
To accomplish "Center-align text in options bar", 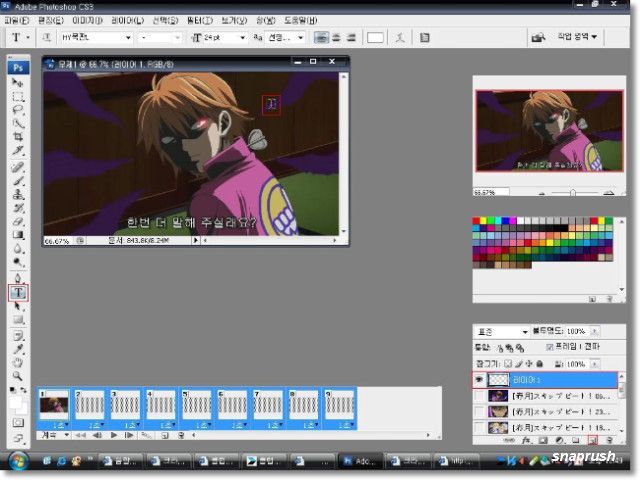I will (336, 38).
